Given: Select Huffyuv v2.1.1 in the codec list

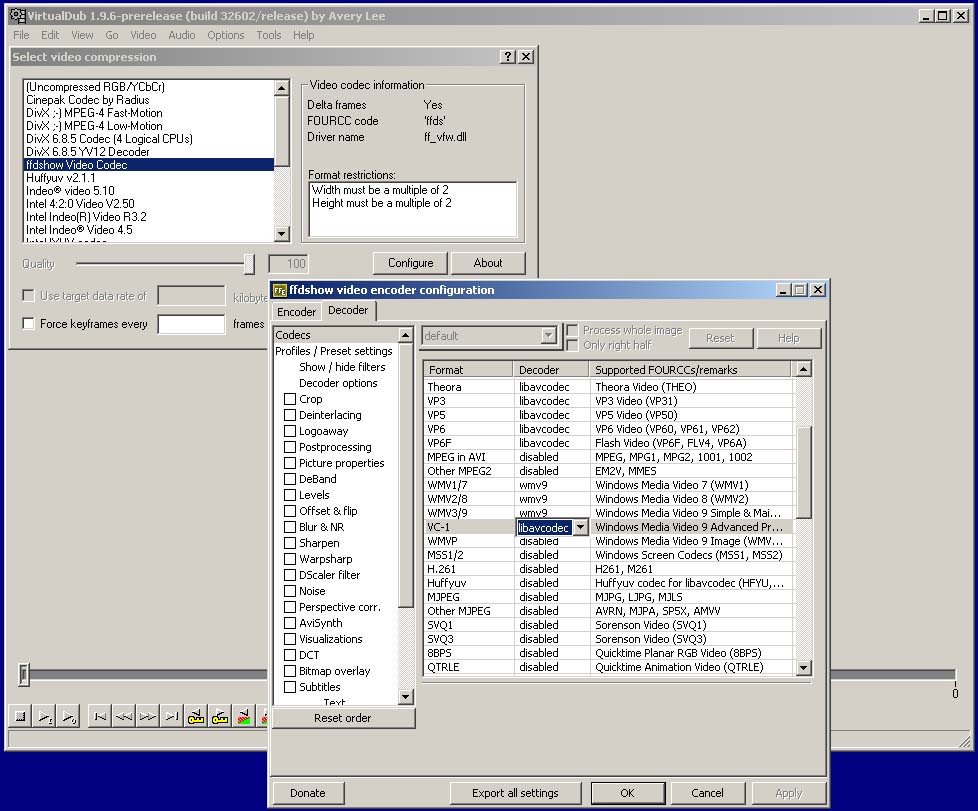Looking at the screenshot, I should (148, 178).
